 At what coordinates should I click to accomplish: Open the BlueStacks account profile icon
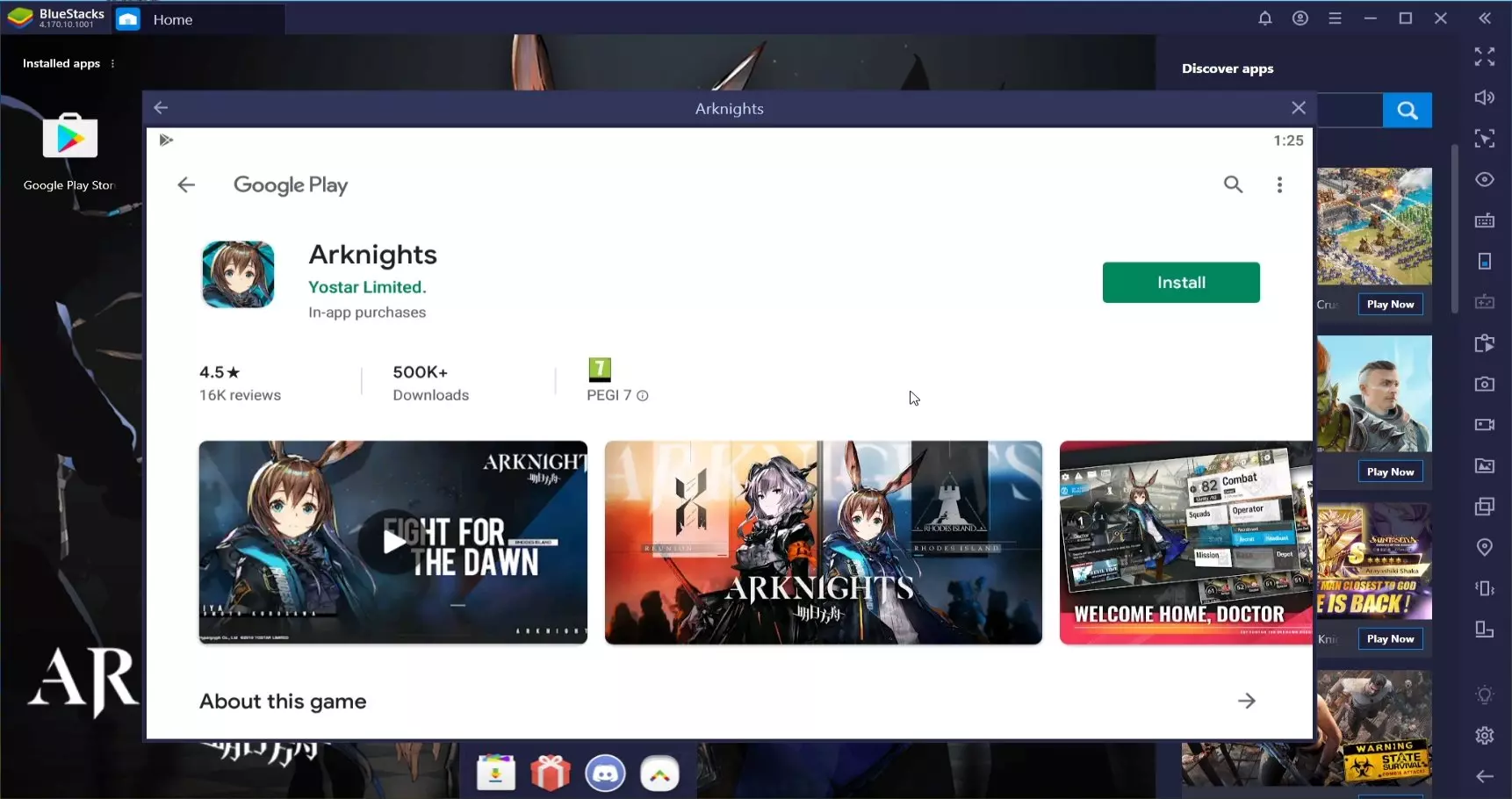(x=1300, y=18)
